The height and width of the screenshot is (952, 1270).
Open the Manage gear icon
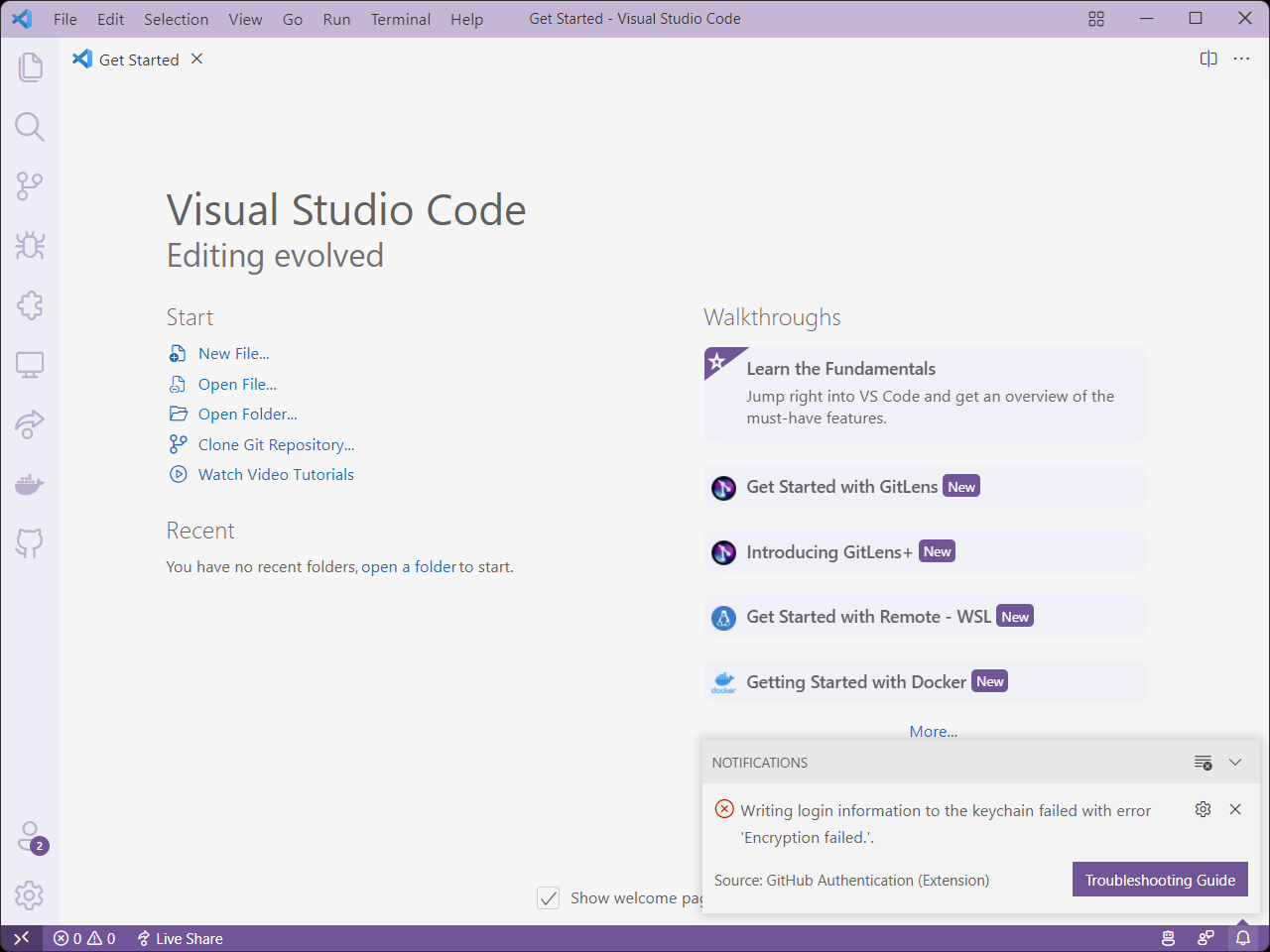(x=30, y=895)
